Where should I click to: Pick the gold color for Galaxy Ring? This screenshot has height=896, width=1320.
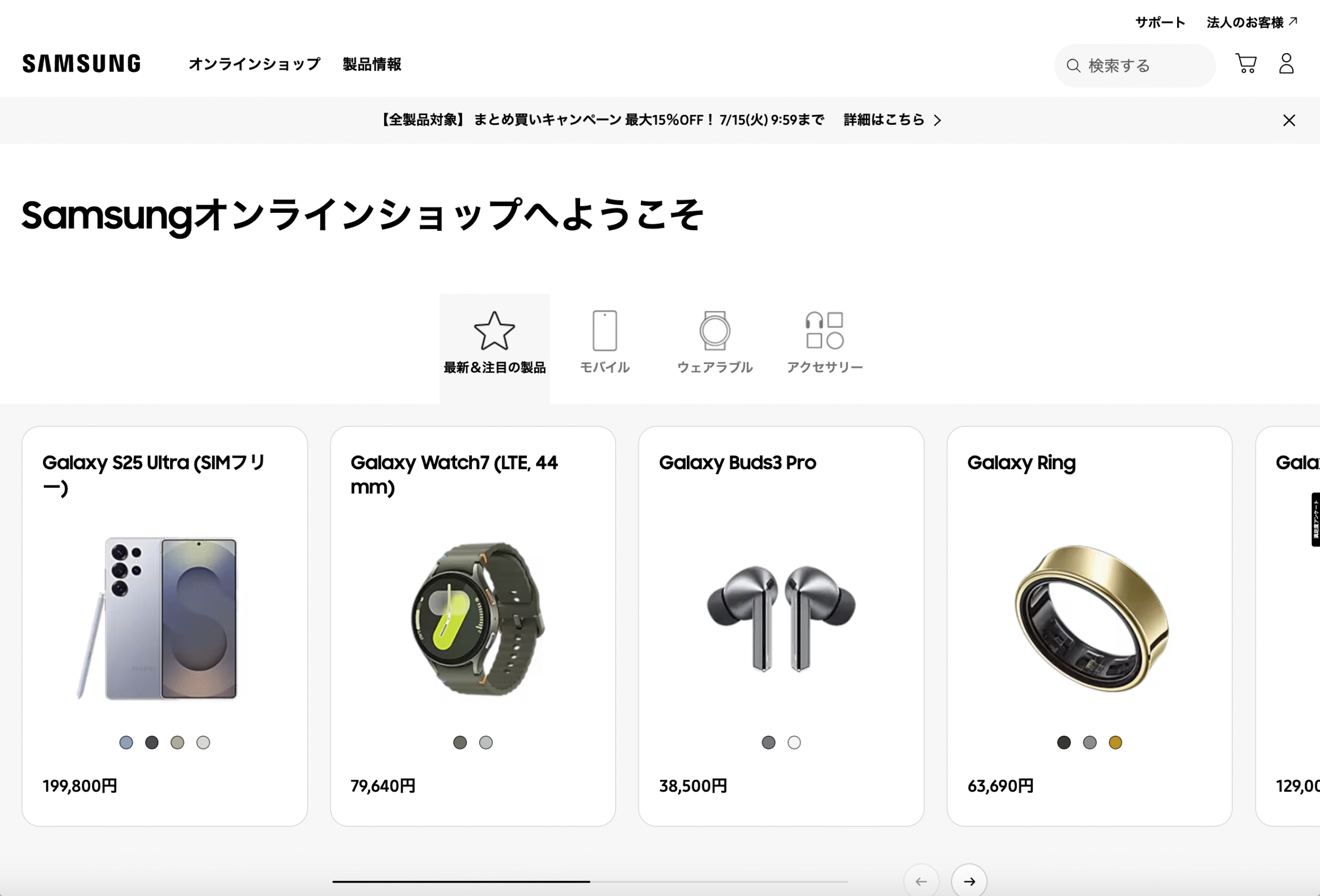[x=1115, y=742]
